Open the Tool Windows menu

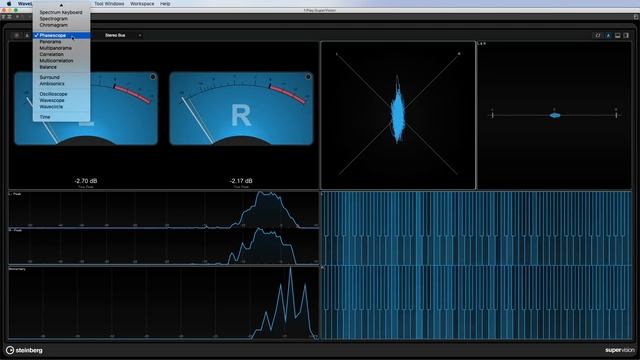pos(109,4)
